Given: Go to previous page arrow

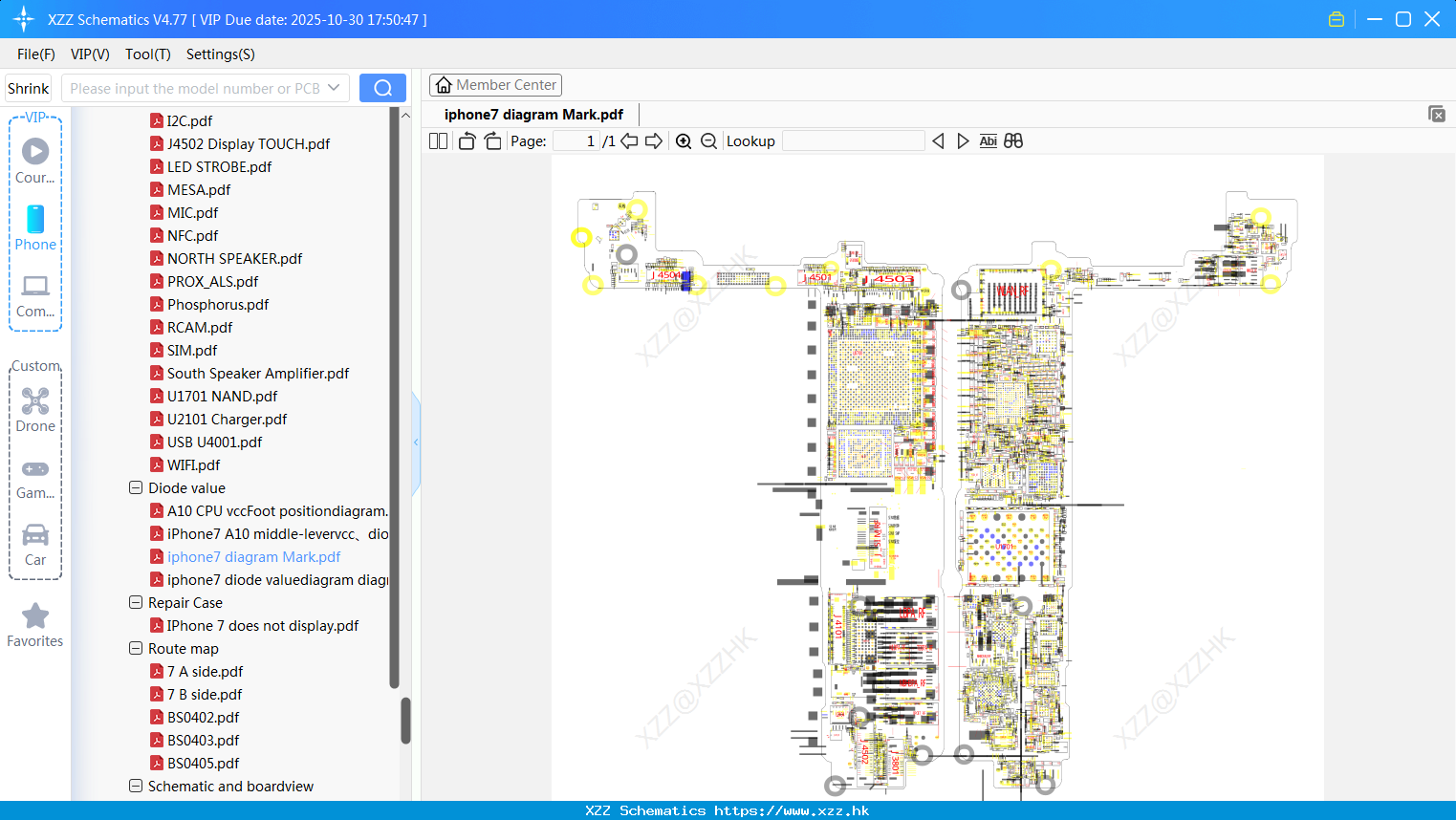Looking at the screenshot, I should (x=629, y=140).
